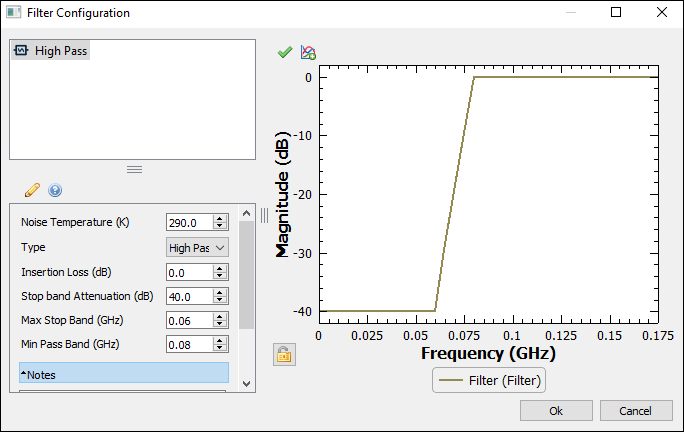Increase Insertion Loss with up arrow
Image resolution: width=684 pixels, height=432 pixels.
(x=220, y=269)
